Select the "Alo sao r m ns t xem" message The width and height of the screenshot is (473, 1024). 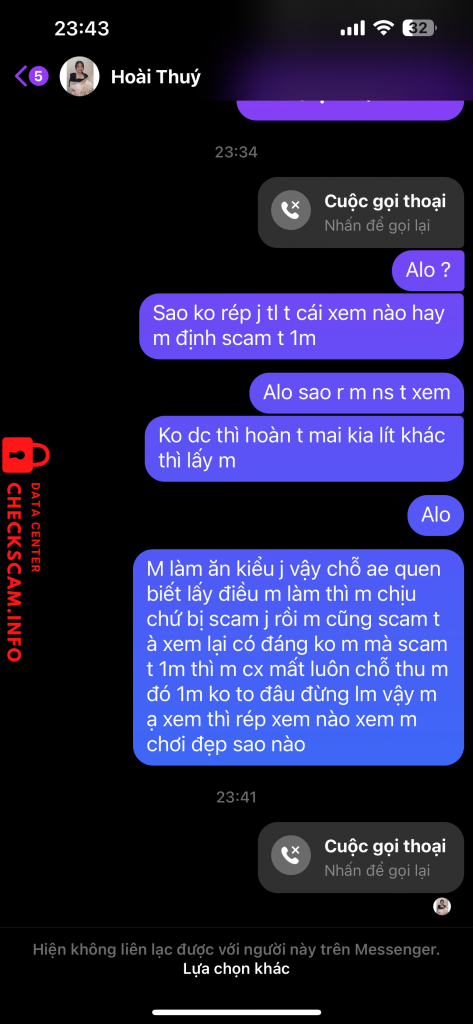click(x=357, y=392)
